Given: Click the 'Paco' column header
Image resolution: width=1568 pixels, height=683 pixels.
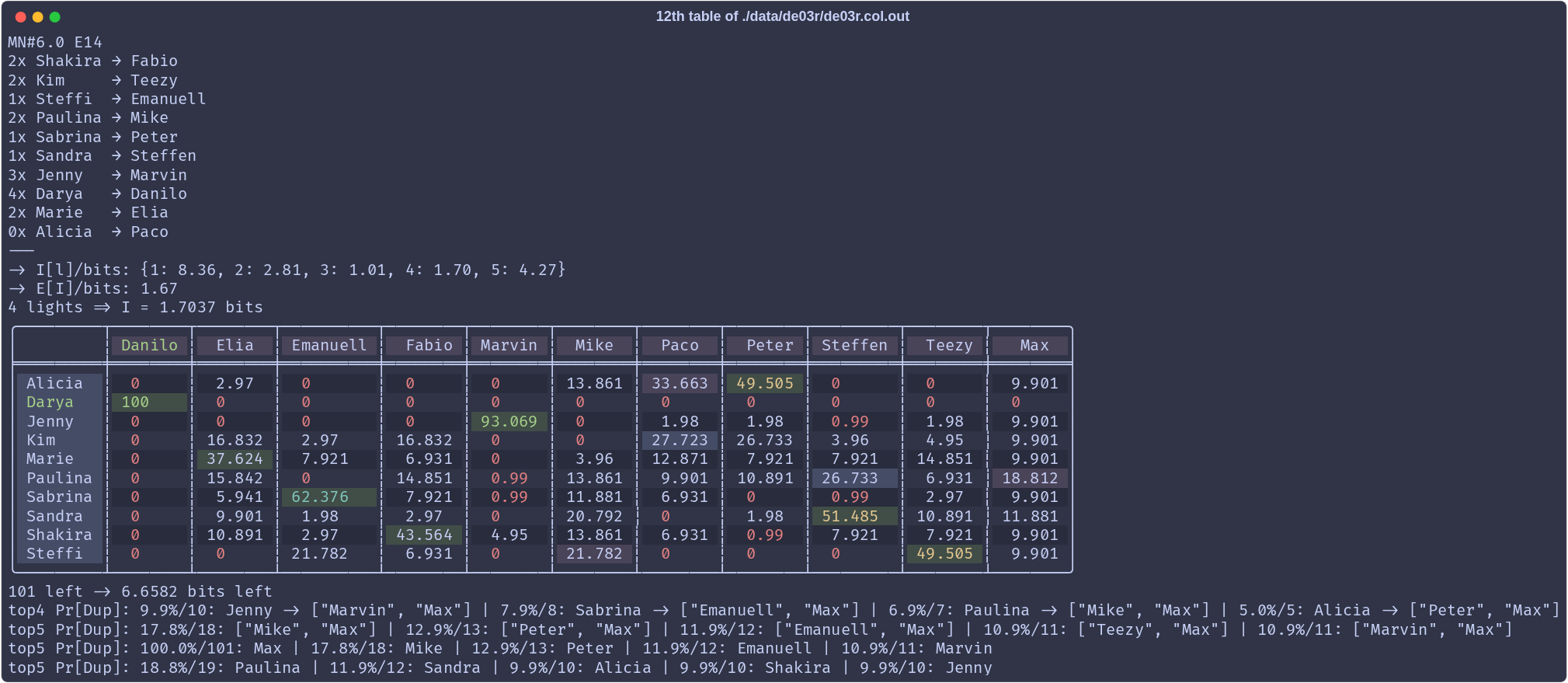Looking at the screenshot, I should [x=680, y=346].
